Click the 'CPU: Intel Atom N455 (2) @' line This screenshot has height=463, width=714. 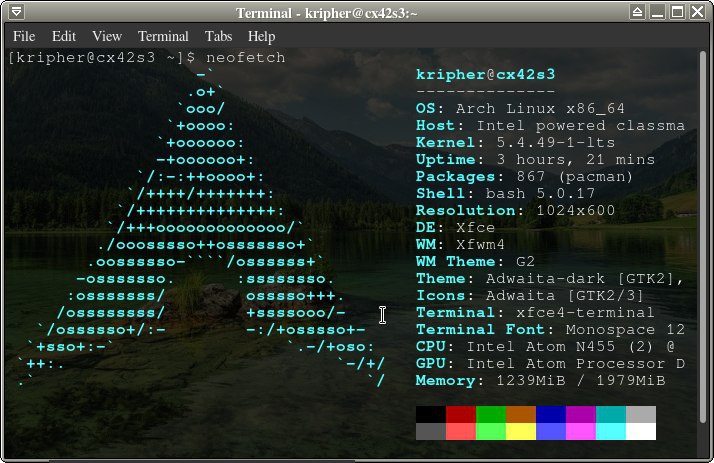[x=545, y=347]
